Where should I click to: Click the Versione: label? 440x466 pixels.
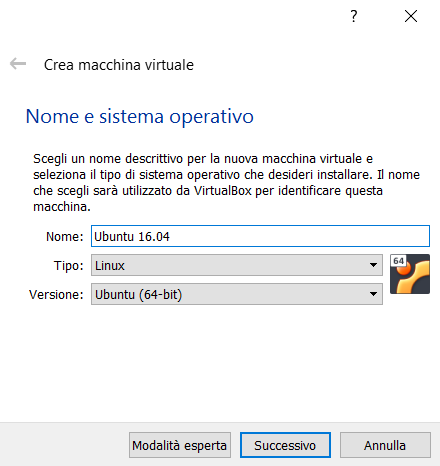(x=56, y=294)
